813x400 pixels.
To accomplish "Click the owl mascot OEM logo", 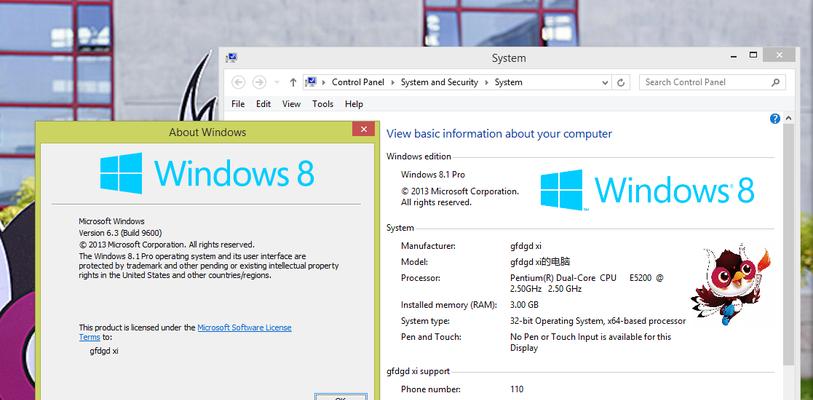I will coord(731,284).
